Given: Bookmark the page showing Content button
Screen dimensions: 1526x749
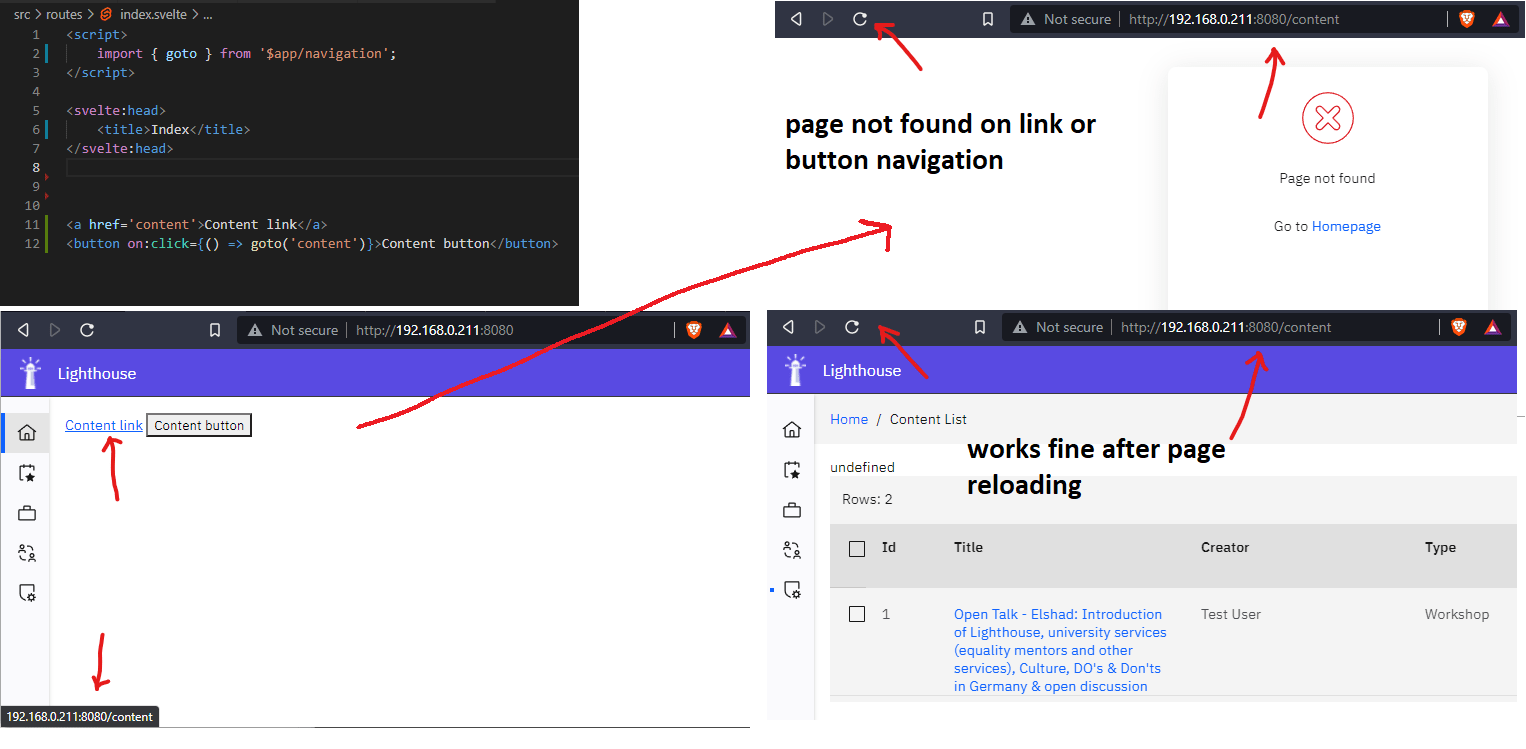Looking at the screenshot, I should 215,330.
